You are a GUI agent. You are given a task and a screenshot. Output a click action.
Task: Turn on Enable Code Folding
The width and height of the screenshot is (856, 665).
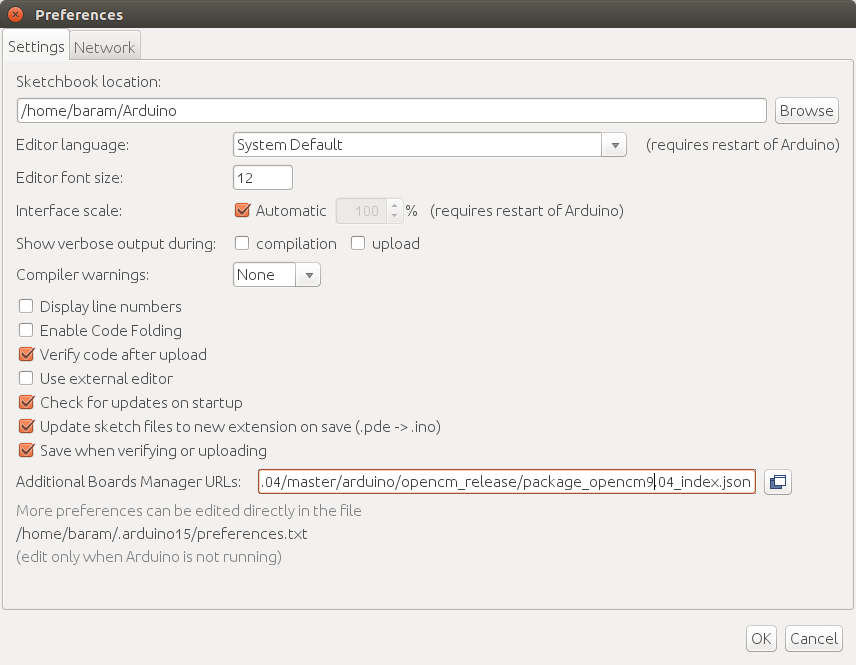point(26,331)
